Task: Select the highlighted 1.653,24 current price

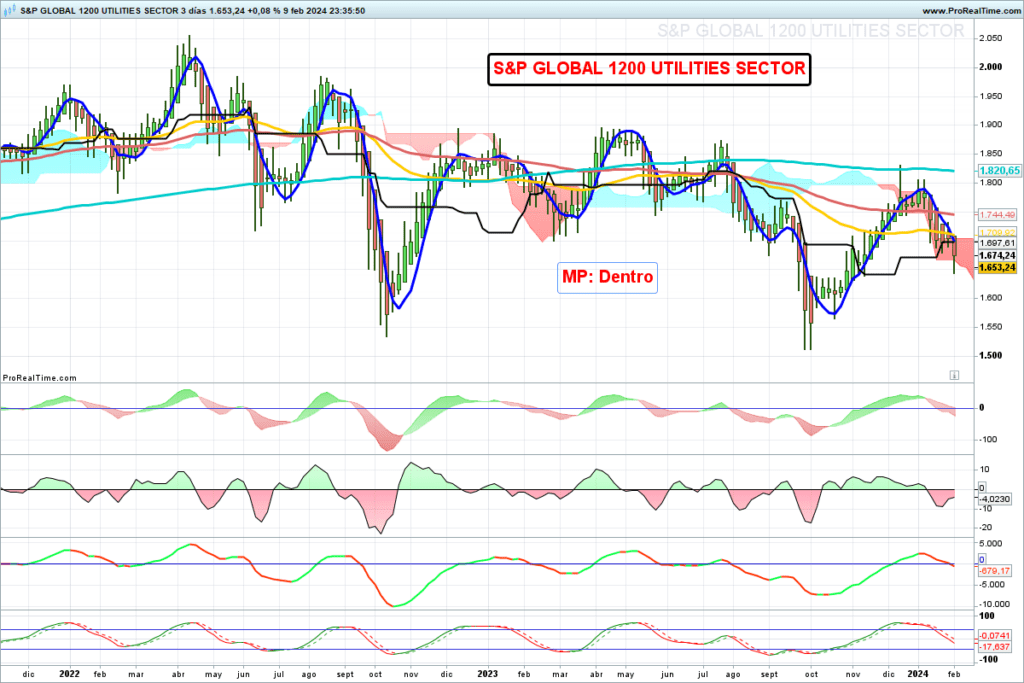Action: point(997,267)
